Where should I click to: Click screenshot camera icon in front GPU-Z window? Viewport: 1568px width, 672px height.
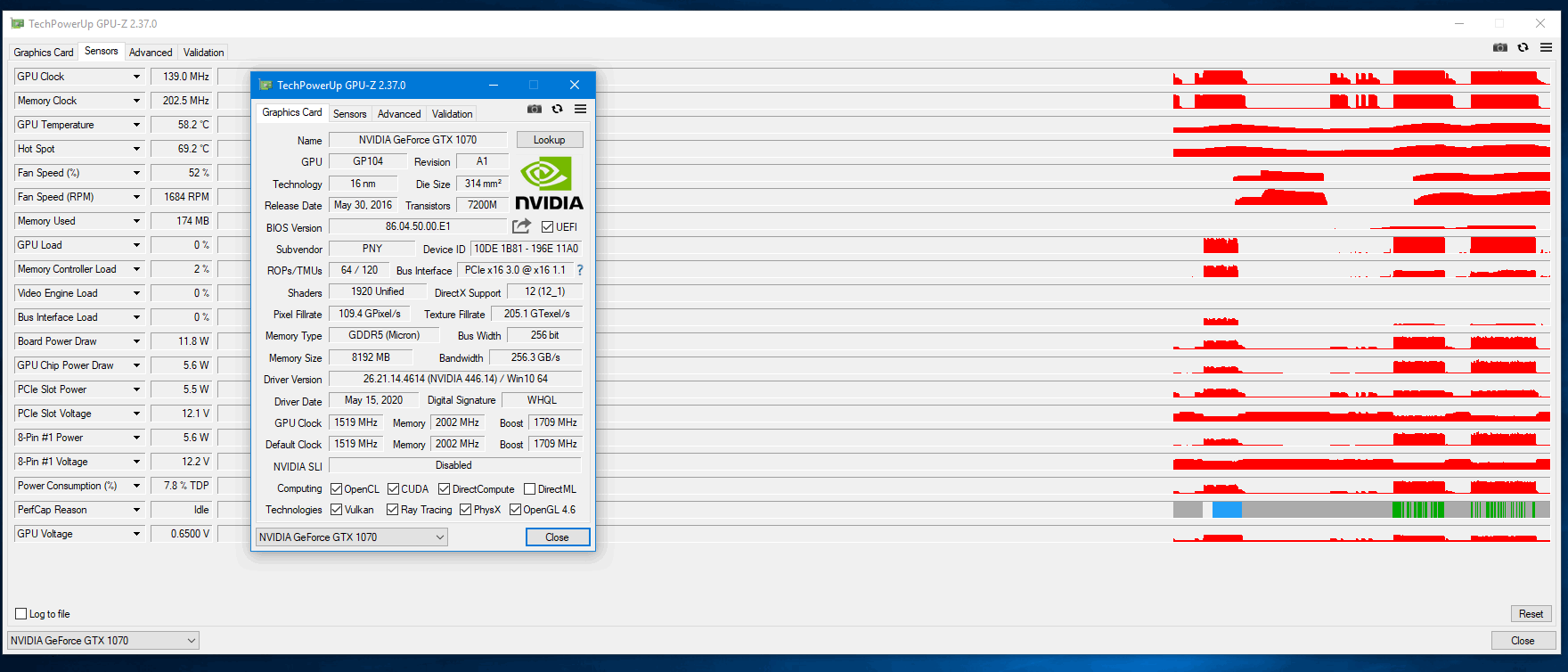pyautogui.click(x=535, y=109)
